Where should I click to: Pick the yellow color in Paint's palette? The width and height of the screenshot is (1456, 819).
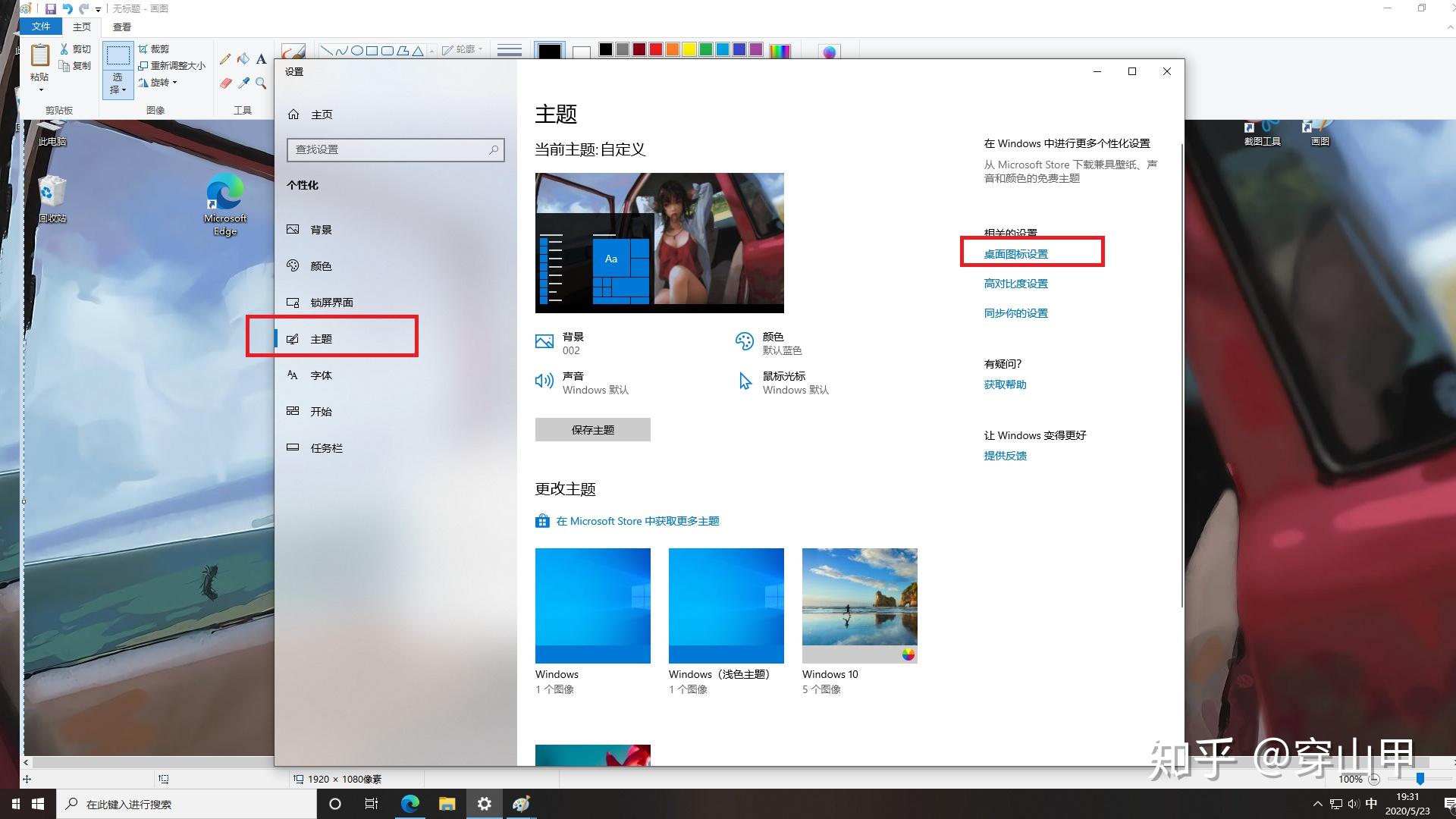689,49
